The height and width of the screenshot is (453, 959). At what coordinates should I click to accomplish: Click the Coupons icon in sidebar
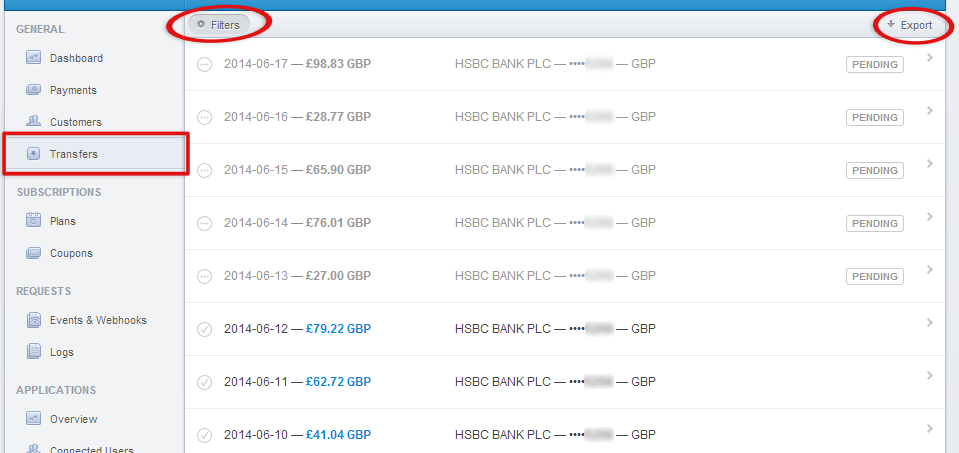[x=33, y=253]
